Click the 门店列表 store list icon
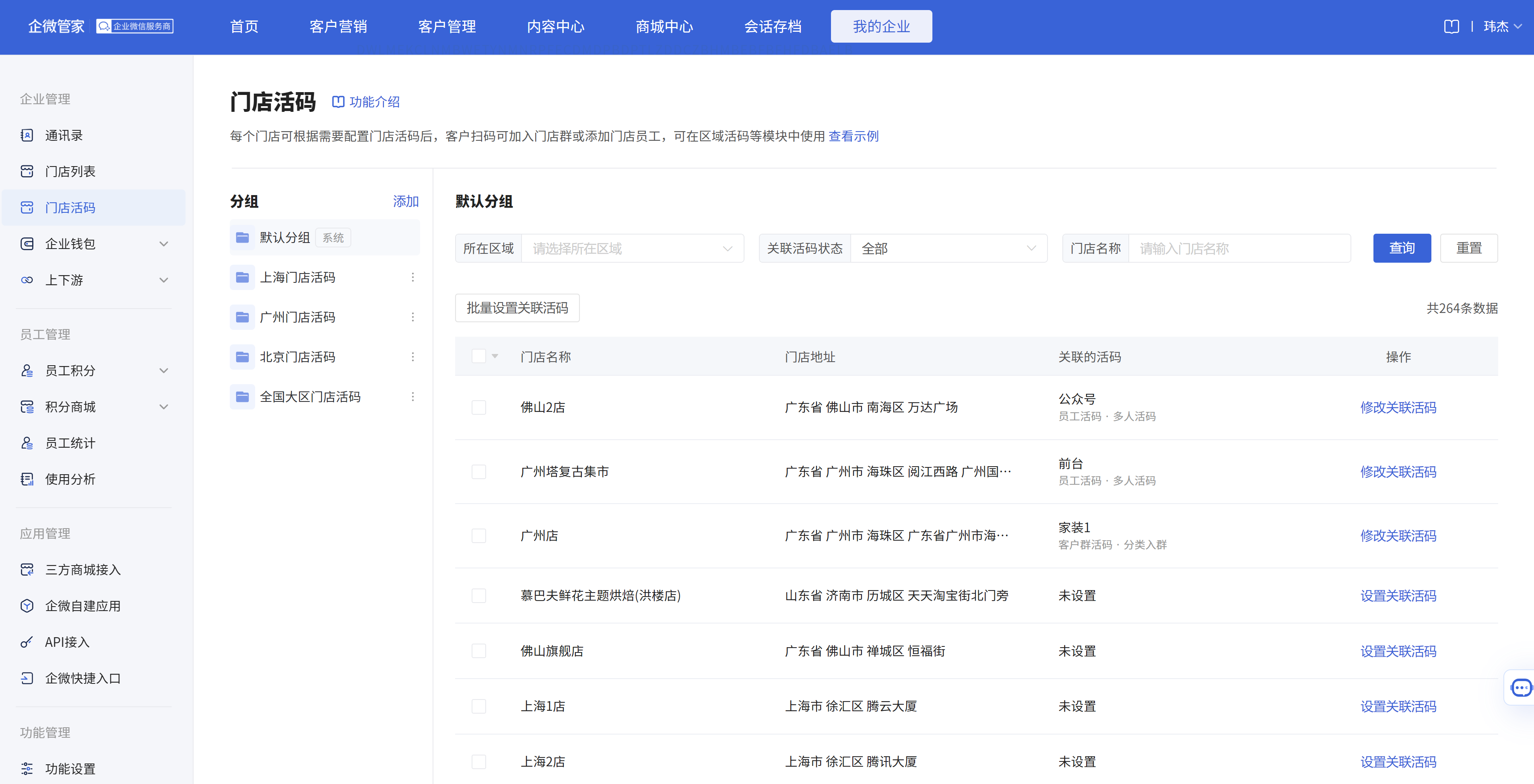The image size is (1534, 784). [27, 171]
